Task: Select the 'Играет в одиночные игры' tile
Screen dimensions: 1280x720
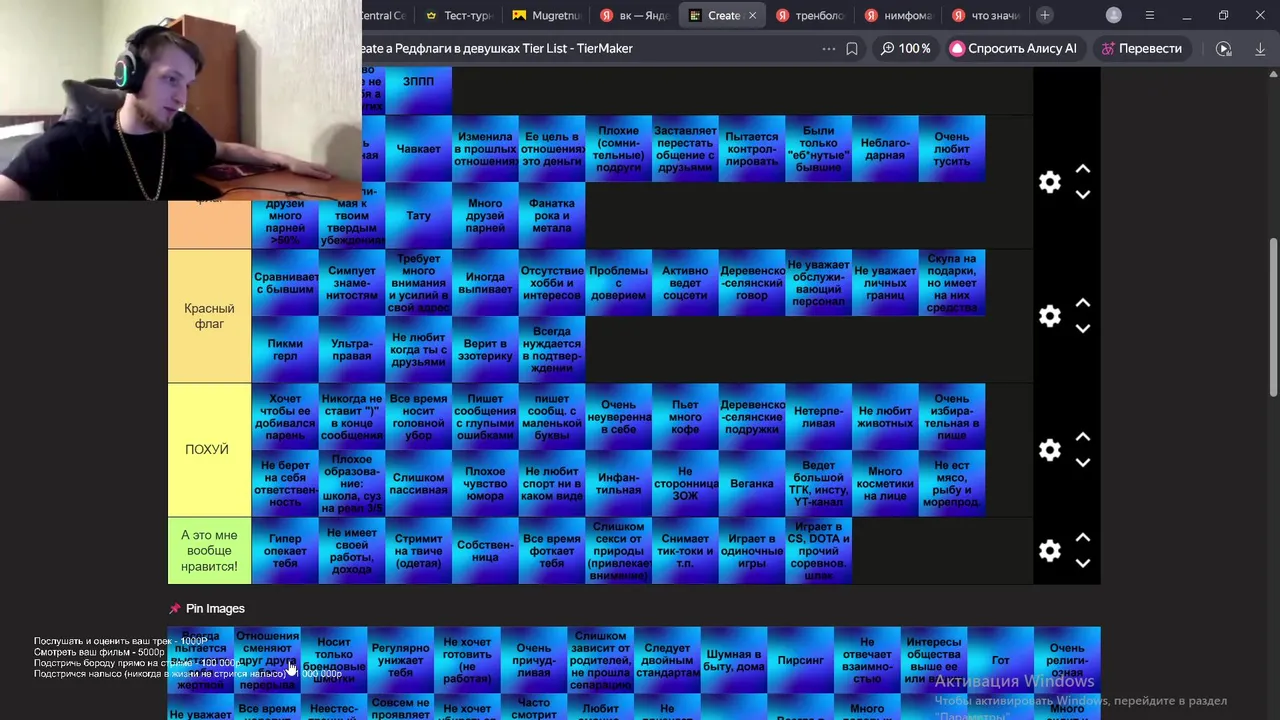Action: pos(752,551)
